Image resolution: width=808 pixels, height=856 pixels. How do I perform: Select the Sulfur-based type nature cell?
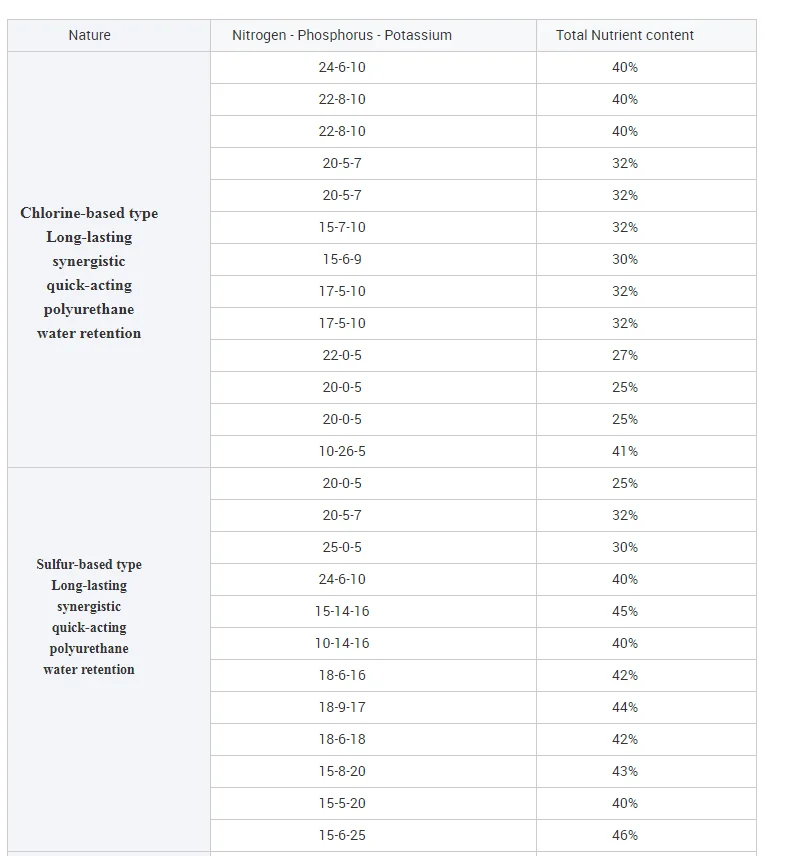[x=89, y=617]
